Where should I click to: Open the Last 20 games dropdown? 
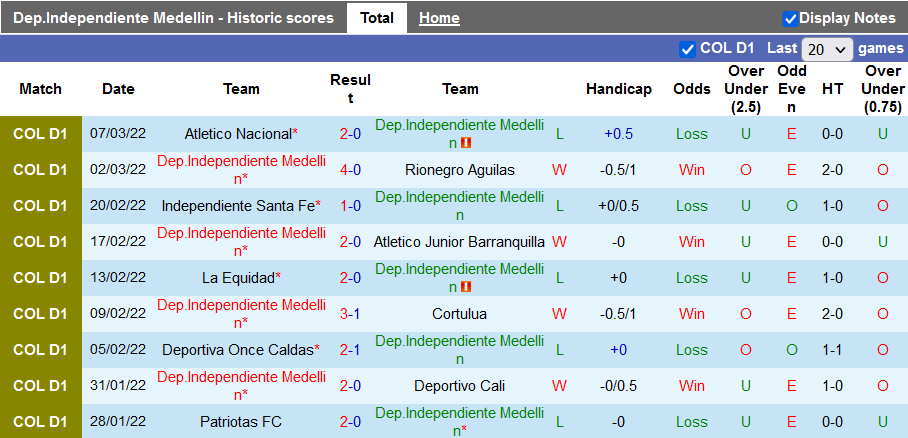(827, 49)
